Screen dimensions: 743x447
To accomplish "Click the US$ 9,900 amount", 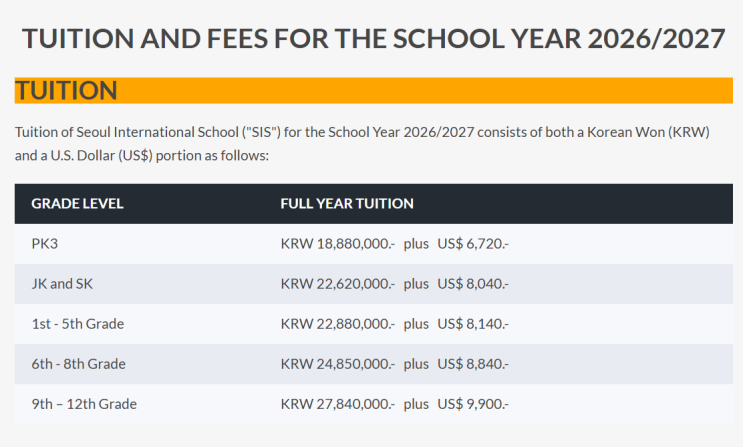I will tap(473, 404).
